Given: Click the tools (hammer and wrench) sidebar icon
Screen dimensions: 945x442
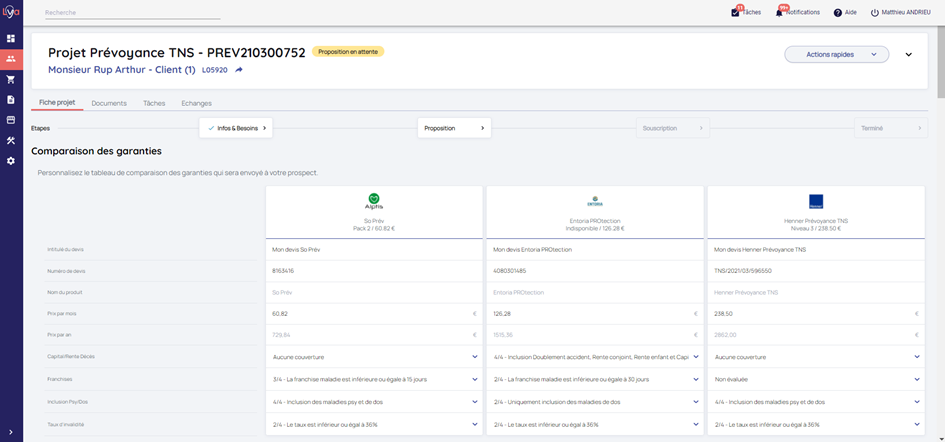Looking at the screenshot, I should click(11, 140).
